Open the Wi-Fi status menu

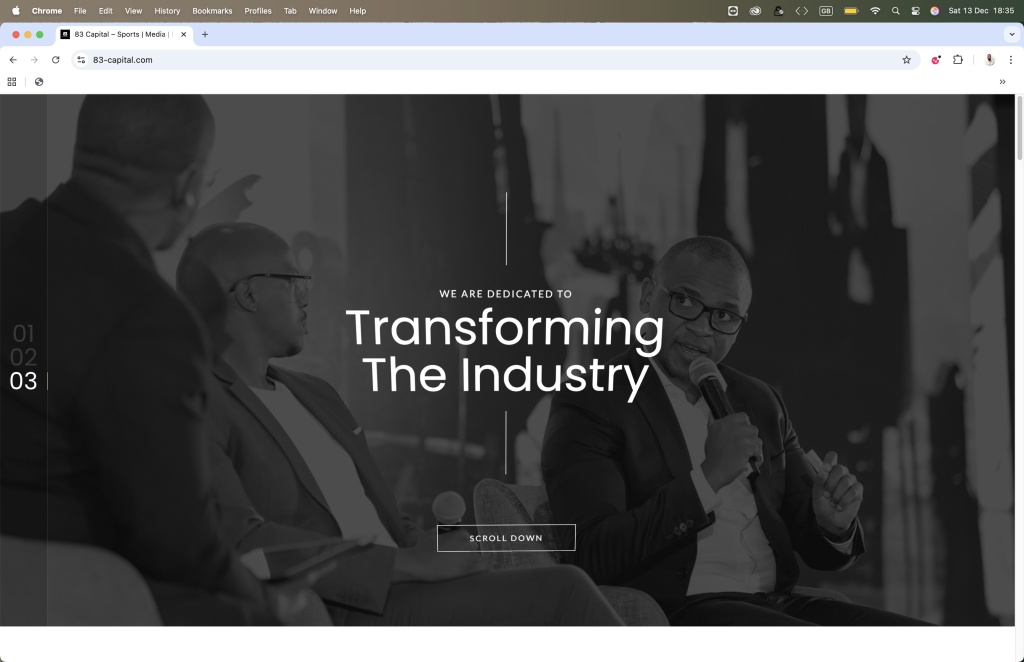click(875, 11)
